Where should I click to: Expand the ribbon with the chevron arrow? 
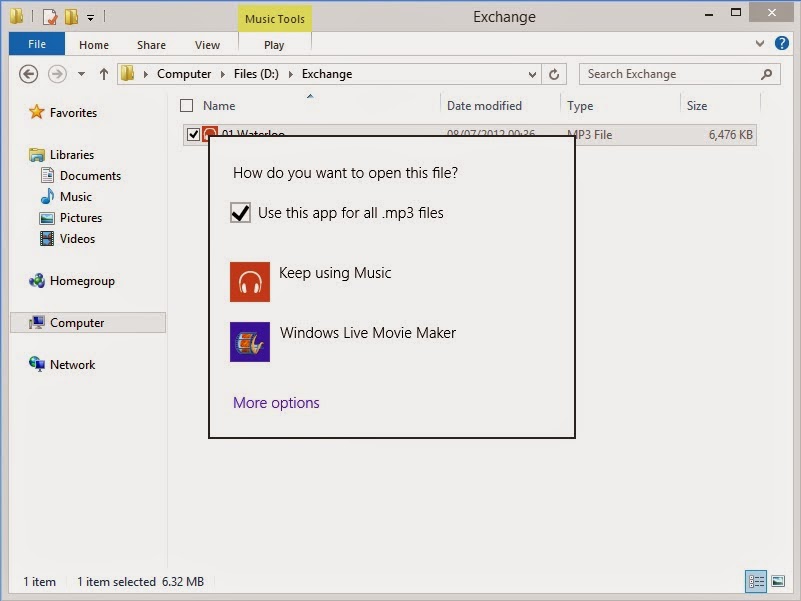760,44
